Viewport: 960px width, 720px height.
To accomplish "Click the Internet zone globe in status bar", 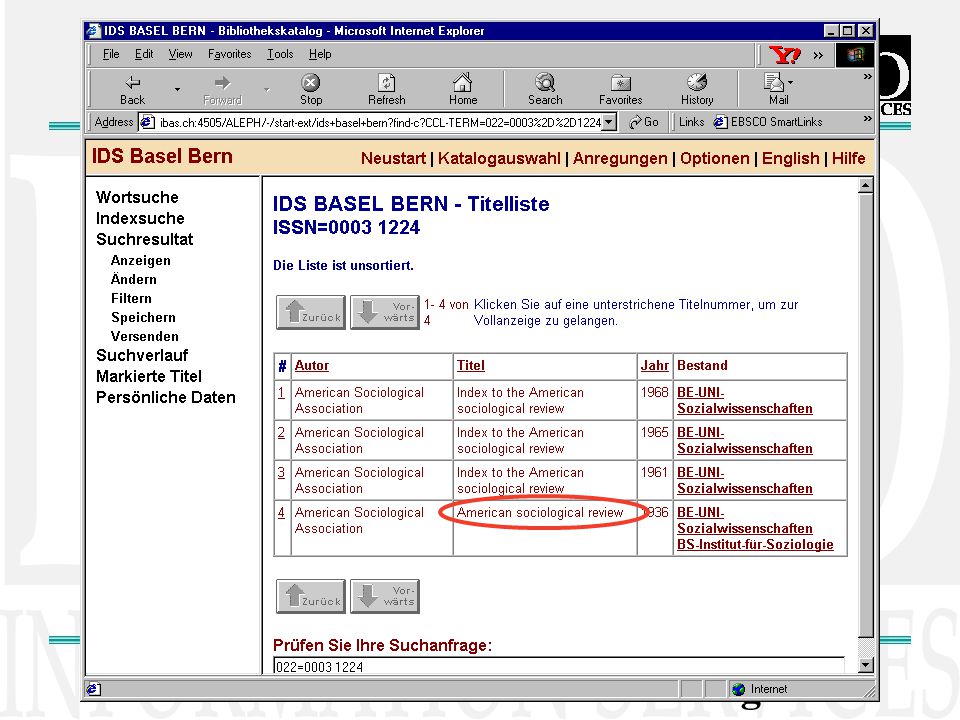I will (x=738, y=689).
